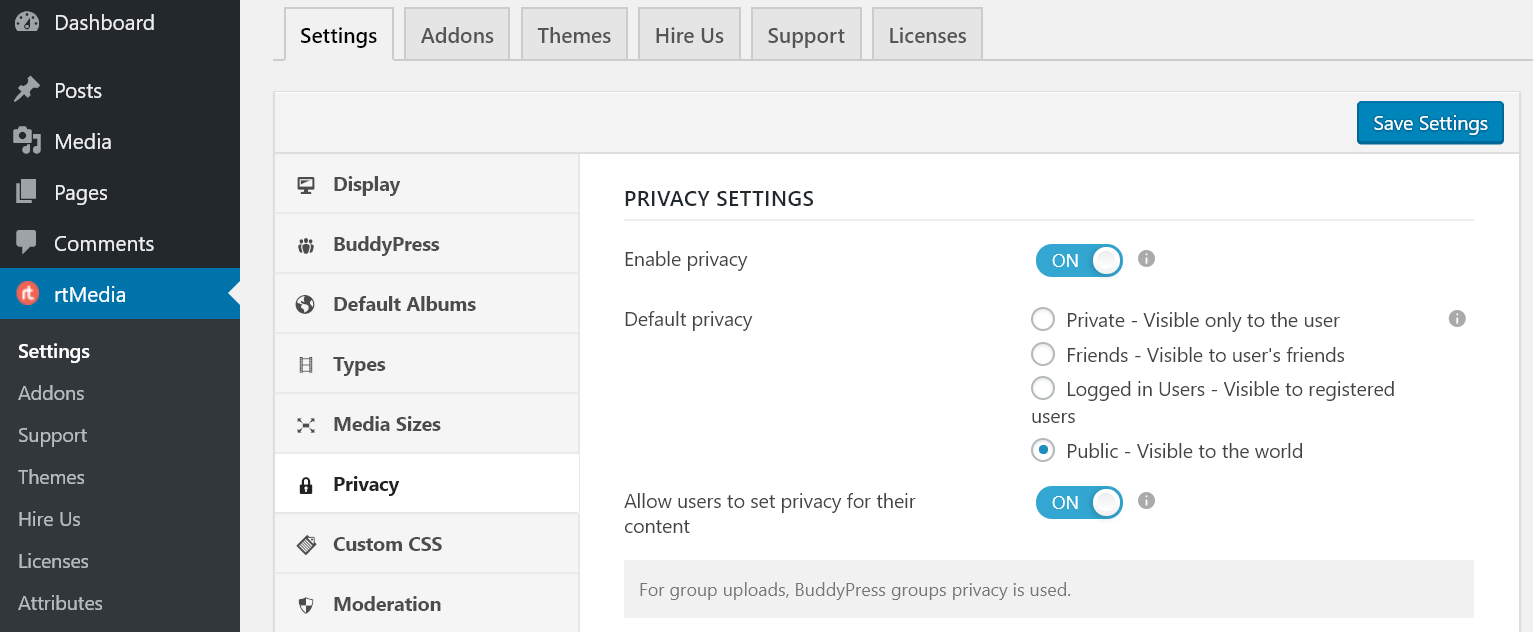
Task: Switch to the Addons tab
Action: pyautogui.click(x=456, y=34)
